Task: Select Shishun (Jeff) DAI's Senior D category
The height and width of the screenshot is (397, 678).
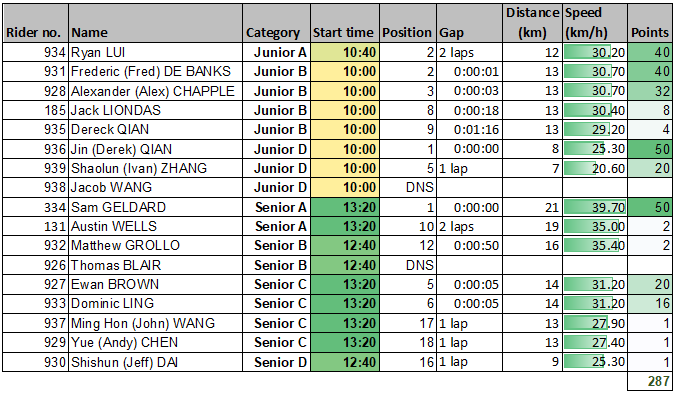Action: pos(276,362)
